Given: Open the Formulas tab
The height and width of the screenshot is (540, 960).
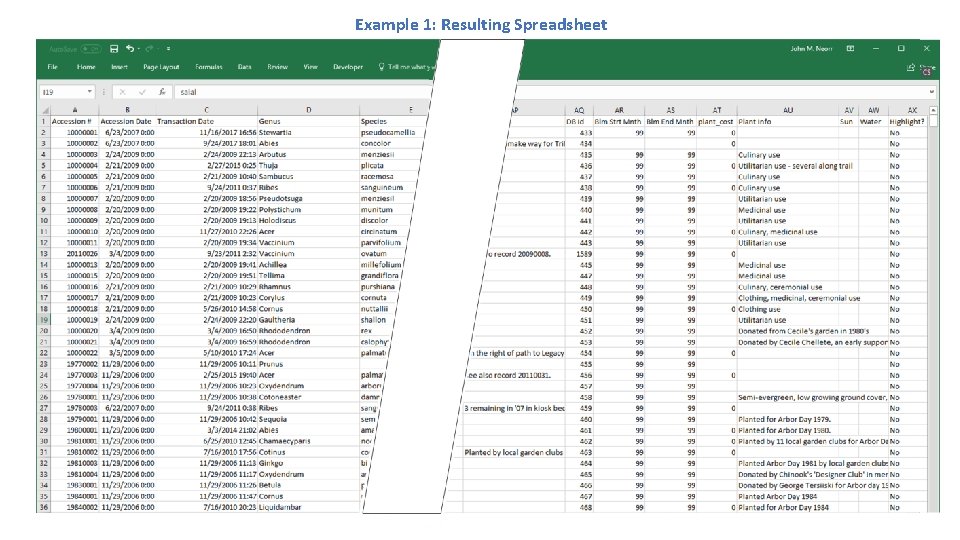Looking at the screenshot, I should pyautogui.click(x=209, y=67).
